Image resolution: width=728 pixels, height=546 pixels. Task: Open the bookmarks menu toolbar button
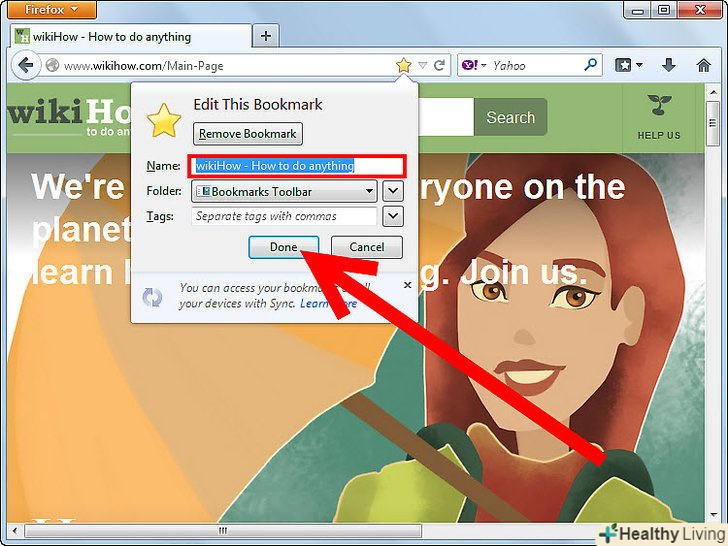pos(628,65)
